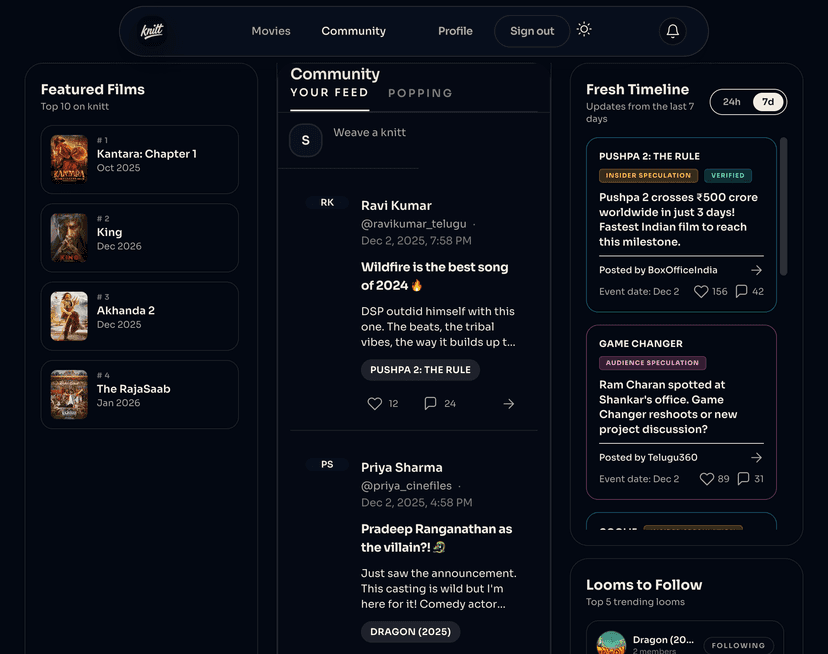Open the PUSHPA 2: THE RULE tag
The width and height of the screenshot is (828, 654).
(420, 369)
